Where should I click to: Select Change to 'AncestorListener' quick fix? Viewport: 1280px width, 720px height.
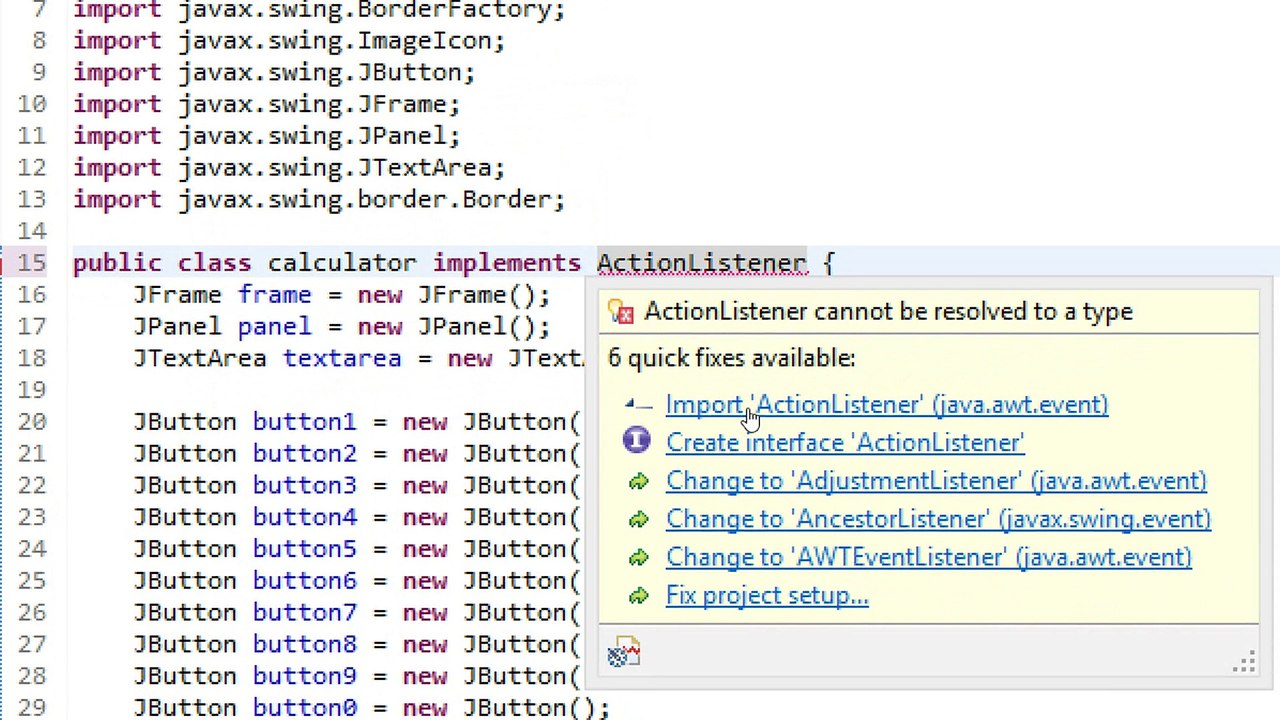point(938,519)
